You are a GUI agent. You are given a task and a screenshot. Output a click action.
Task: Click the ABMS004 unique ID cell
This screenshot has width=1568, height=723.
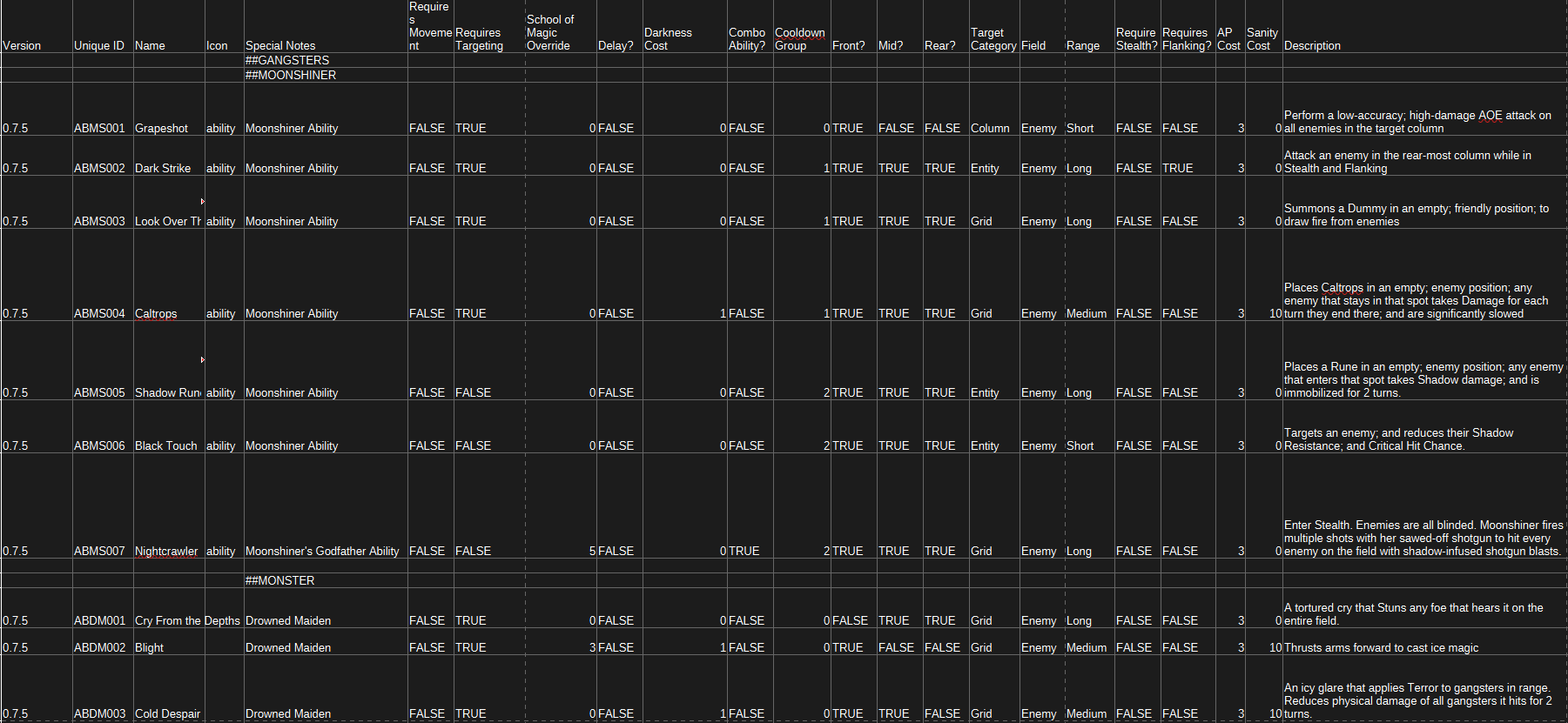(x=100, y=313)
